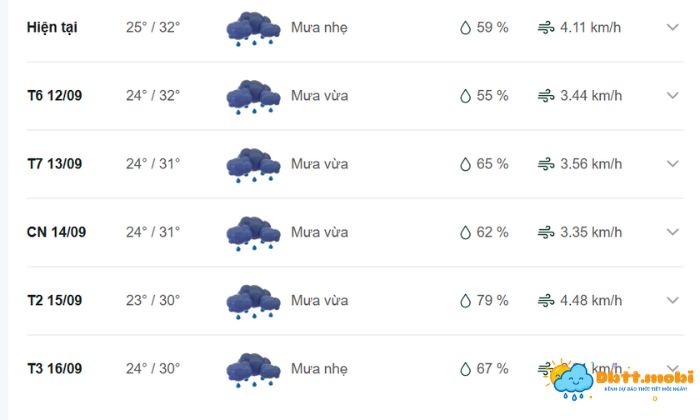The height and width of the screenshot is (420, 700).
Task: Click the wind icon beside 4.11 km/h
Action: click(546, 28)
